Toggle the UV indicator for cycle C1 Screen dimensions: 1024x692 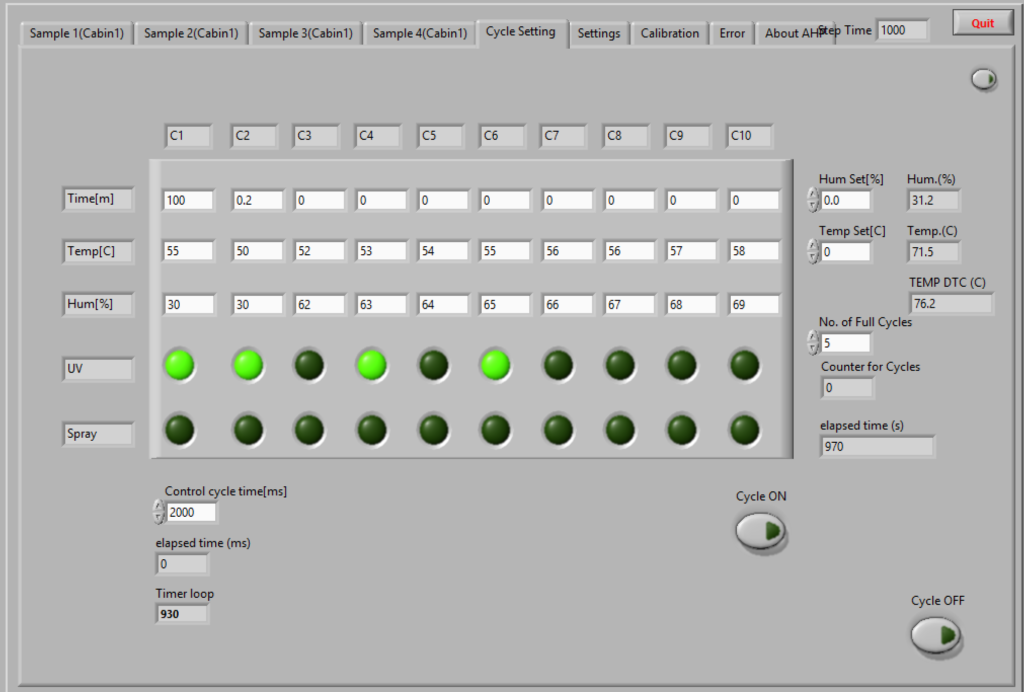pos(179,365)
